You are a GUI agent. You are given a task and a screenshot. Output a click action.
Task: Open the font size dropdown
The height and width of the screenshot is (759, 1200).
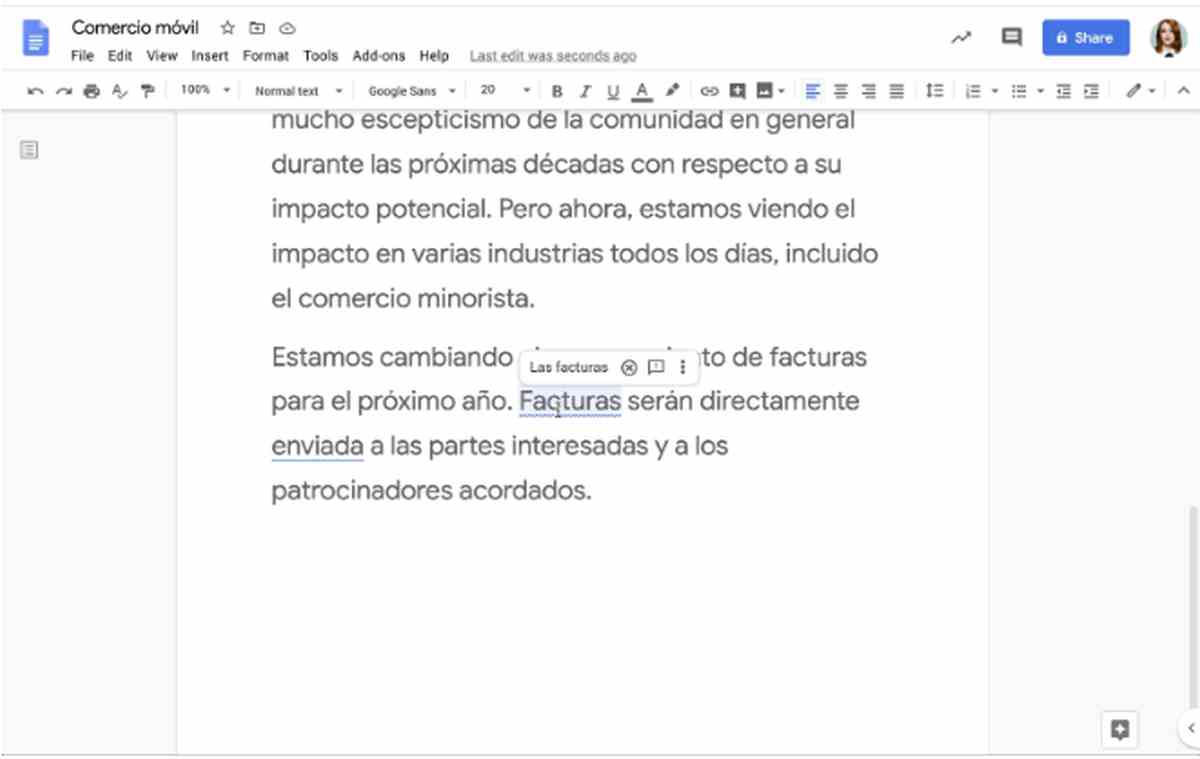coord(498,90)
